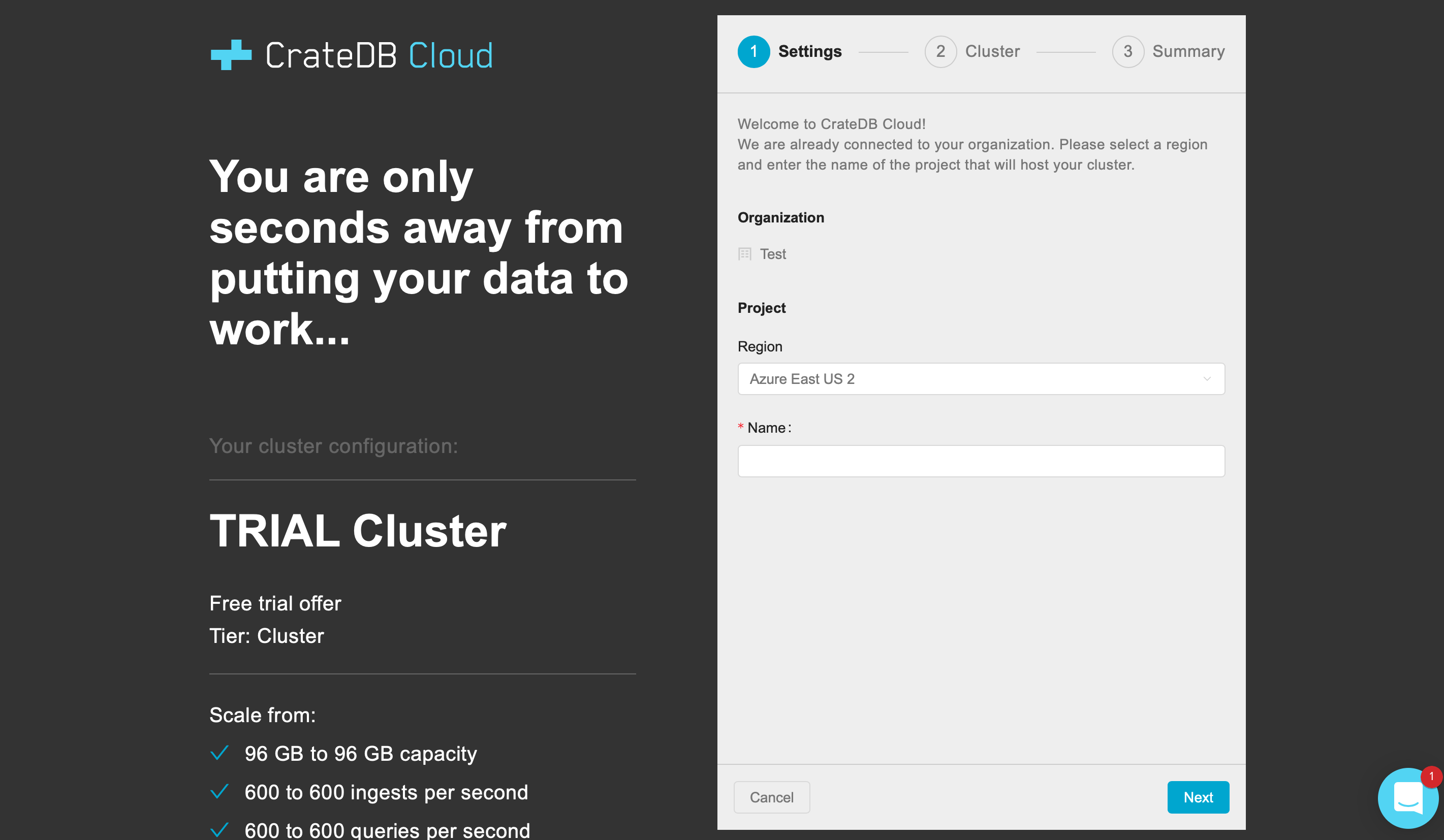Click the organization building icon beside Test
Viewport: 1444px width, 840px height.
click(744, 253)
